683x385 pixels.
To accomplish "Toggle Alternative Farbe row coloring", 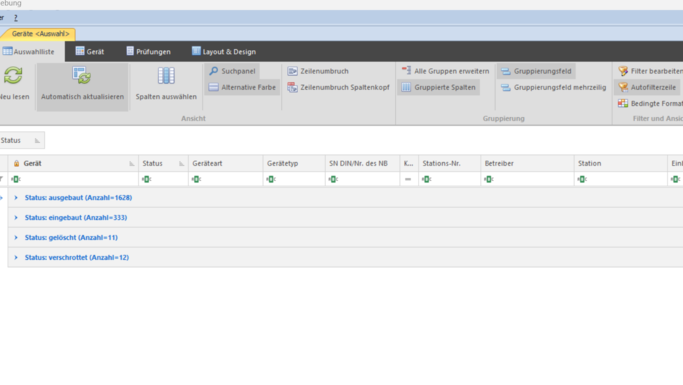I will tap(242, 87).
